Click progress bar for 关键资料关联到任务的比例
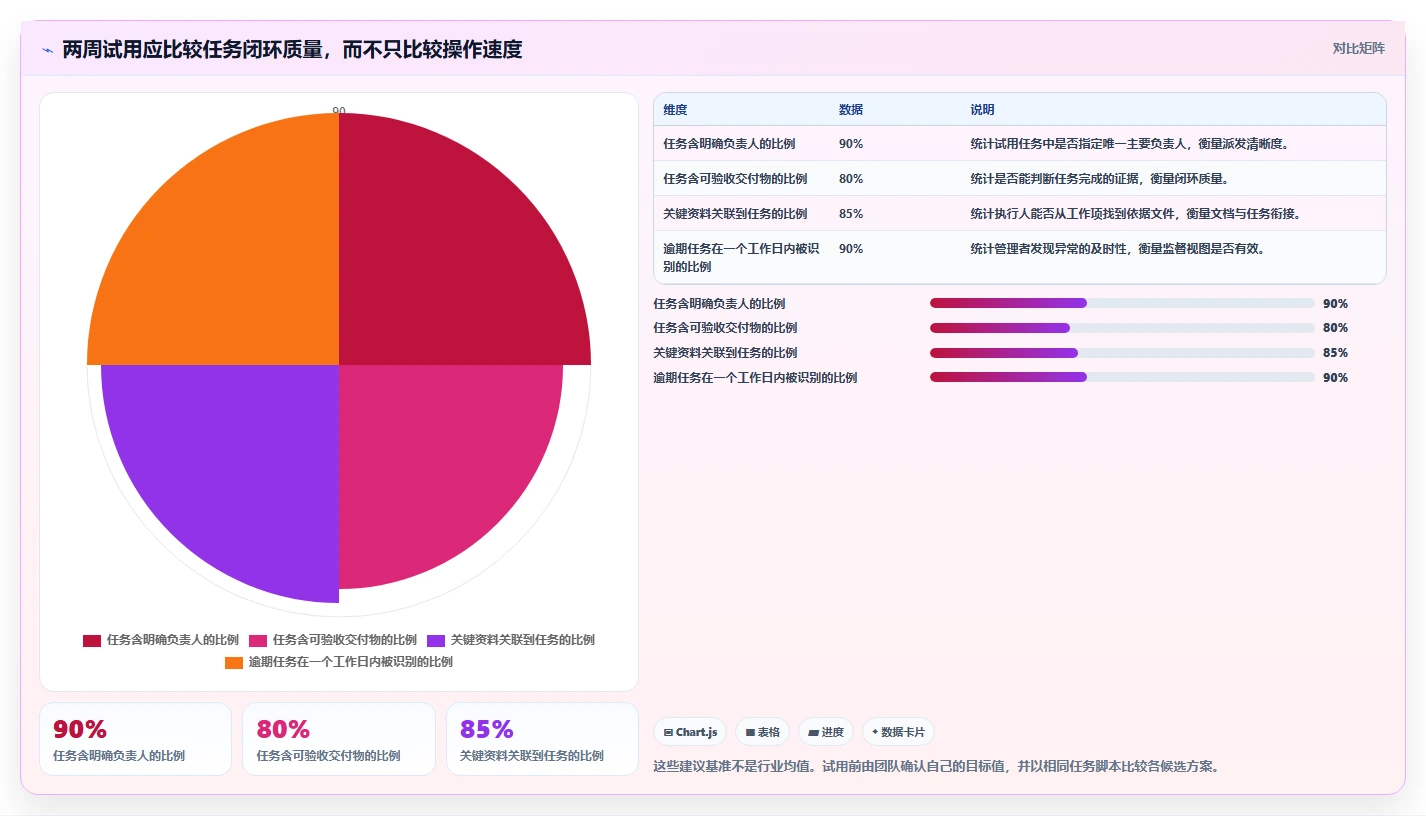 [x=1122, y=353]
